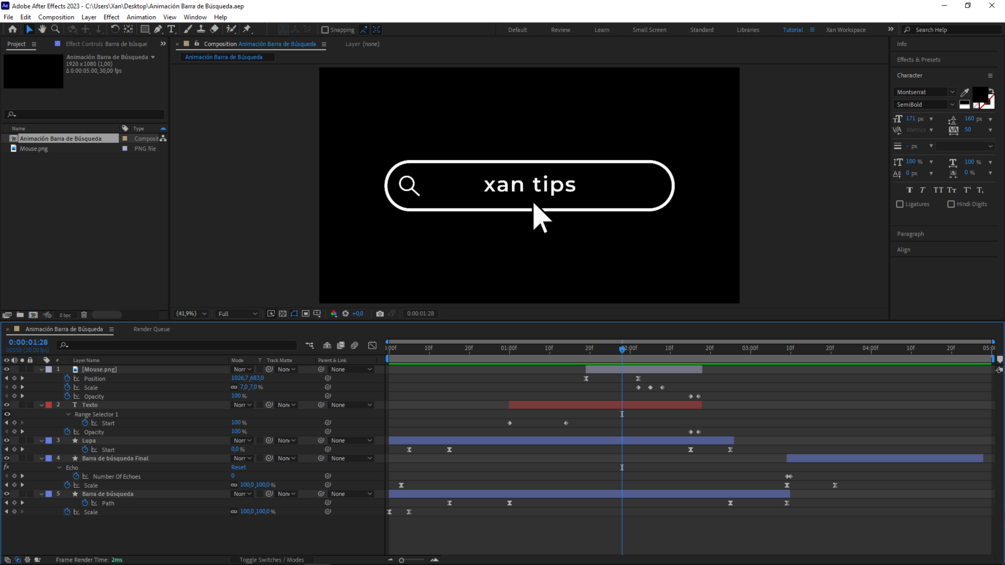Switch to the Standard workspace
Image resolution: width=1005 pixels, height=565 pixels.
click(702, 30)
